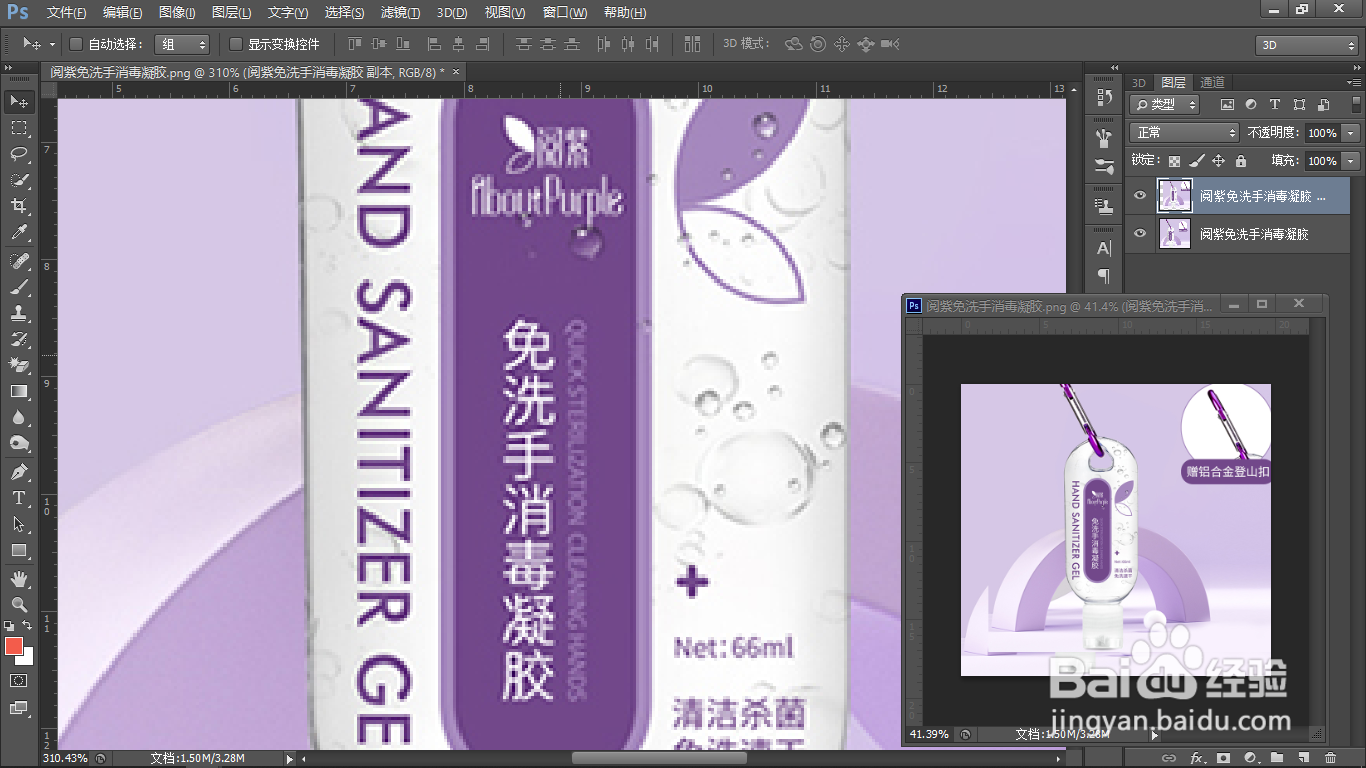The image size is (1366, 768).
Task: Click the Delete layer trash icon
Action: pos(1330,758)
